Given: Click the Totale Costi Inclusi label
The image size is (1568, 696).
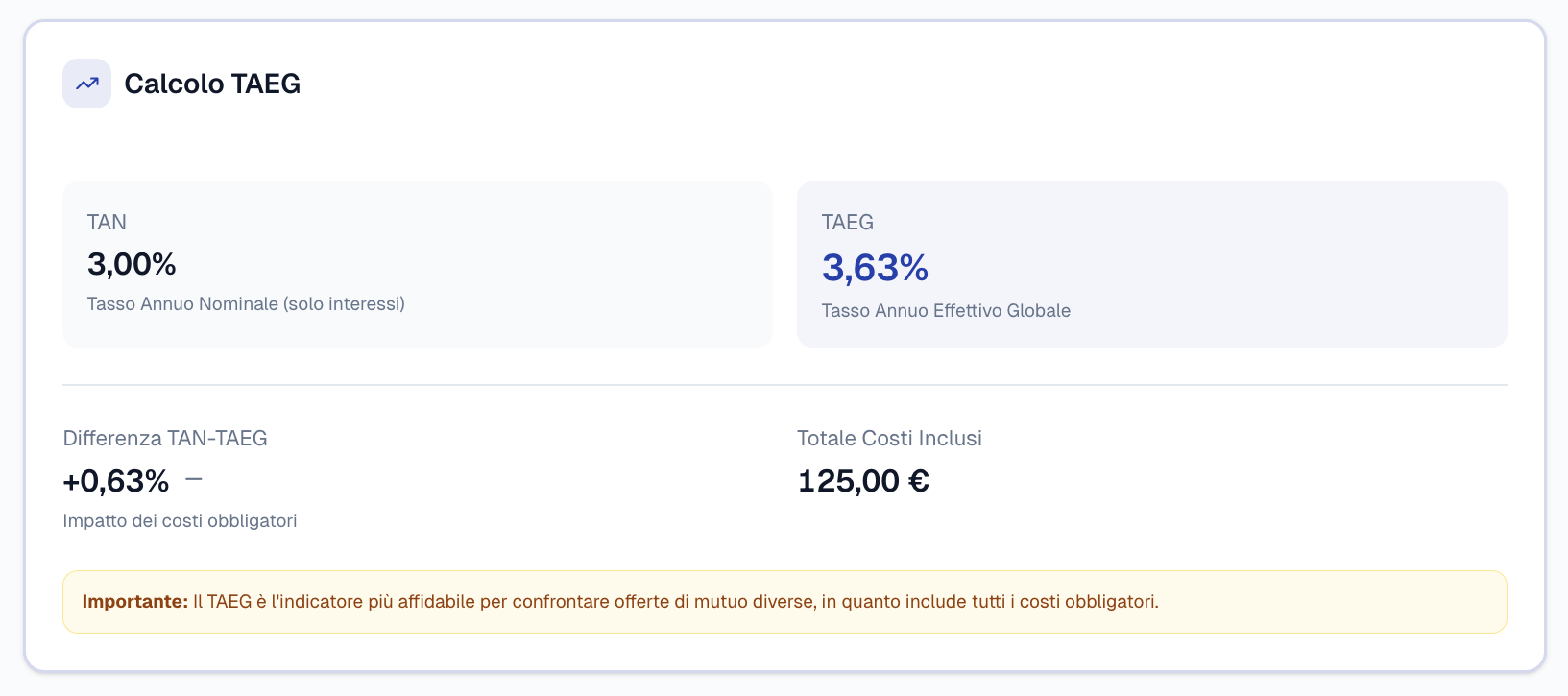Looking at the screenshot, I should tap(888, 438).
